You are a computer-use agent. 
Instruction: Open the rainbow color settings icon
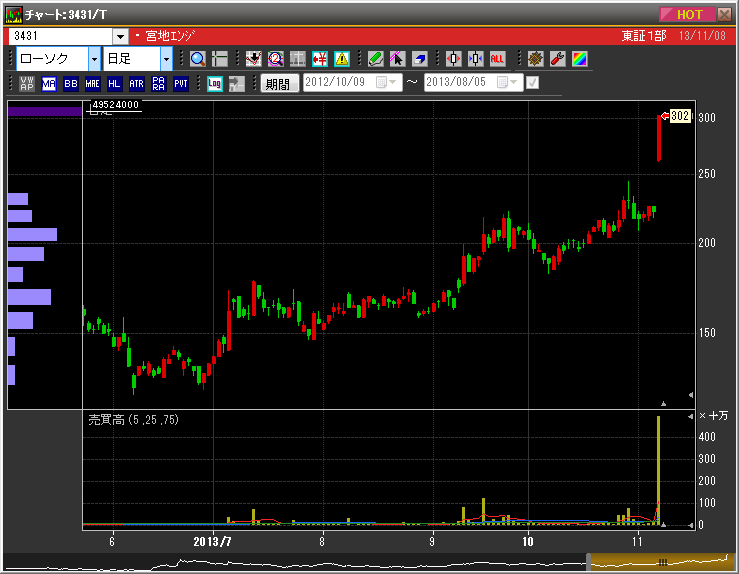[580, 59]
